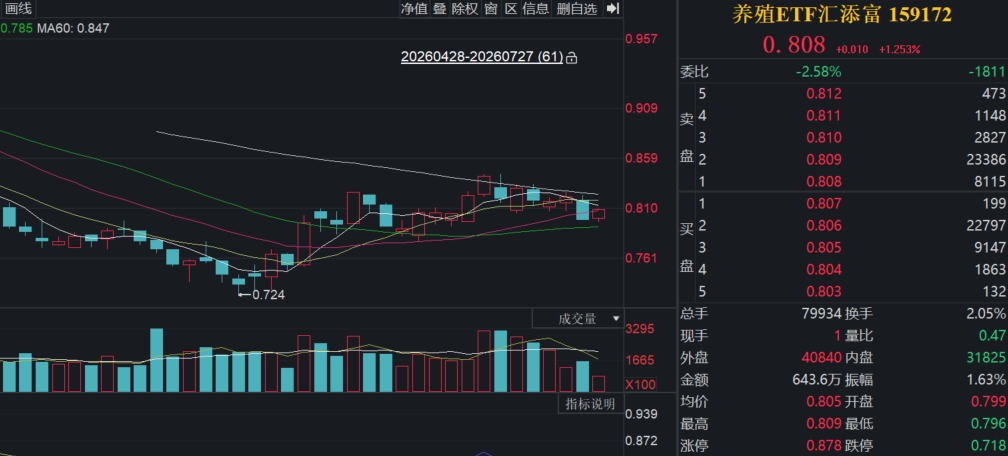Click the date range 20260428-20260727 label
The image size is (1008, 456).
482,57
